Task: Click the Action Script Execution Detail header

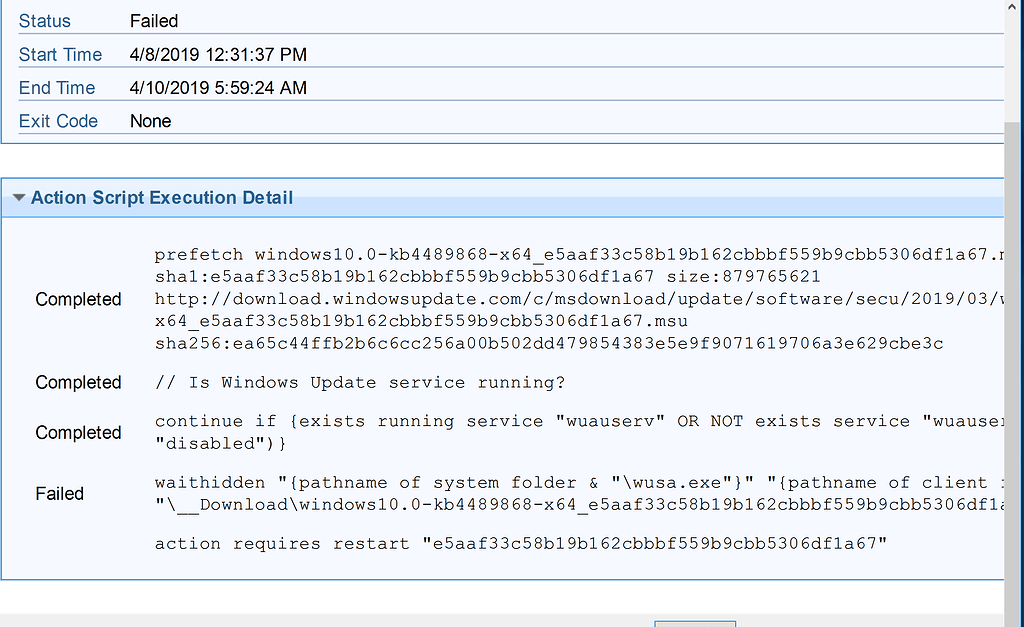Action: point(162,198)
